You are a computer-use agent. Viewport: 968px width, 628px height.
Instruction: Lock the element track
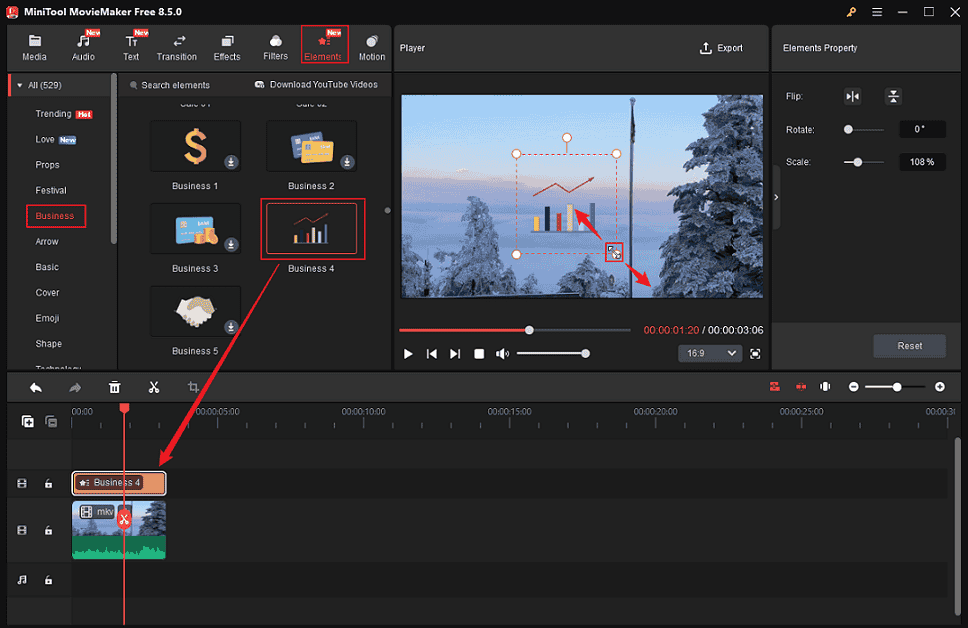click(x=50, y=483)
